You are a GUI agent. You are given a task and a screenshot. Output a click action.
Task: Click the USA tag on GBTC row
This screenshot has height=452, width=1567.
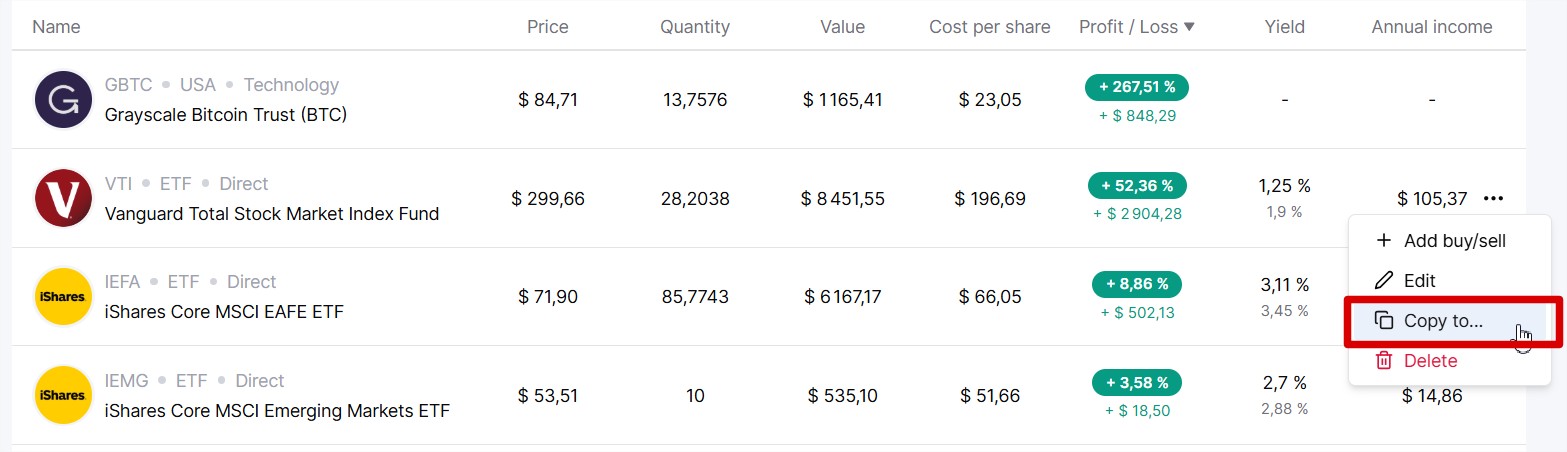pos(198,85)
